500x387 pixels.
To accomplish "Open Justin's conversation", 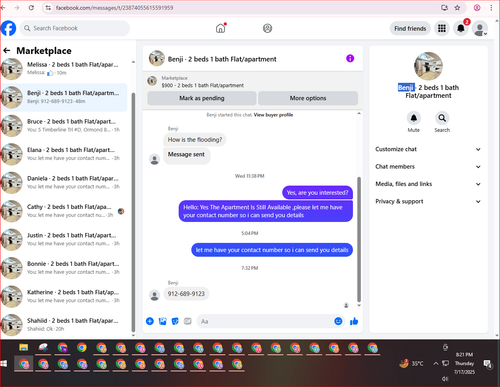I will pyautogui.click(x=64, y=239).
